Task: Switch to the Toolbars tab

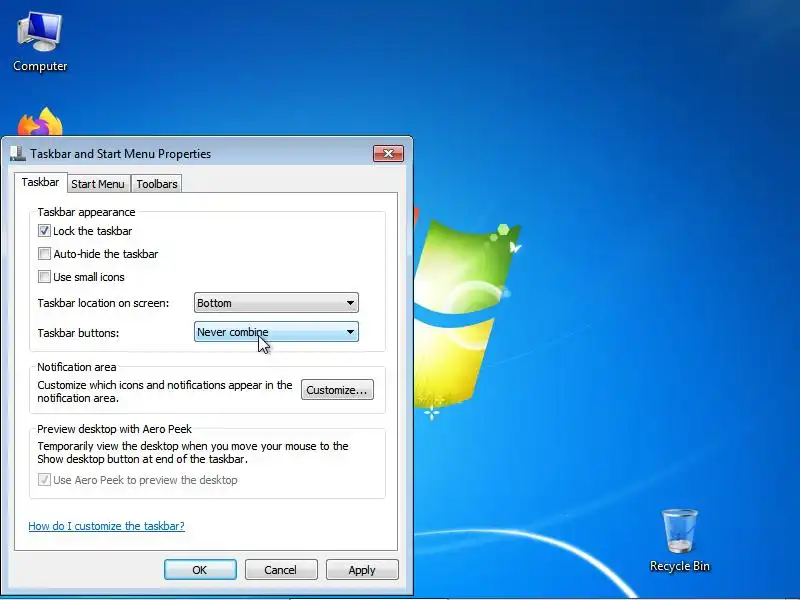Action: (x=157, y=184)
